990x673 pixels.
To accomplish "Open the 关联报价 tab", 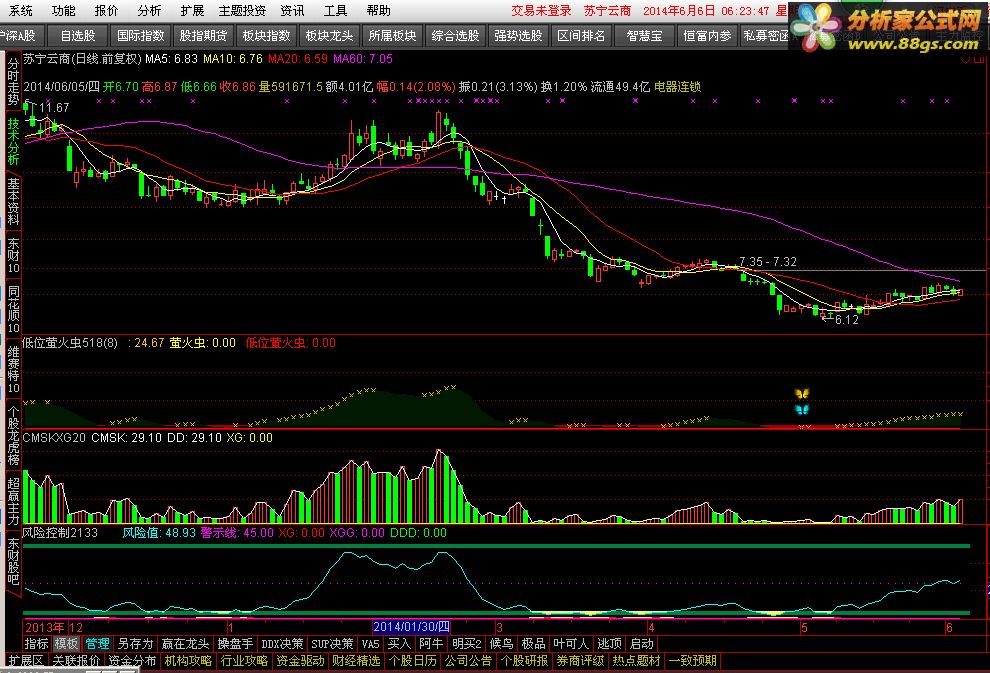I will [x=76, y=661].
